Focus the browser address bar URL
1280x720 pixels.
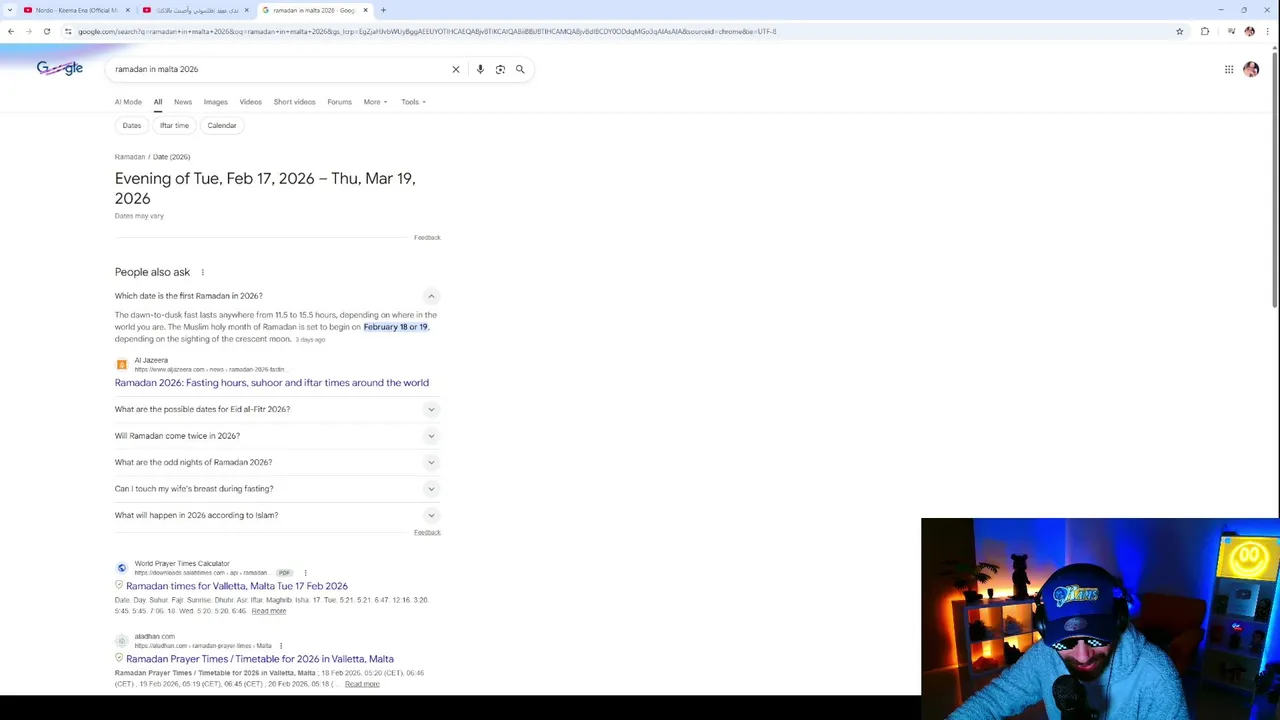tap(427, 31)
